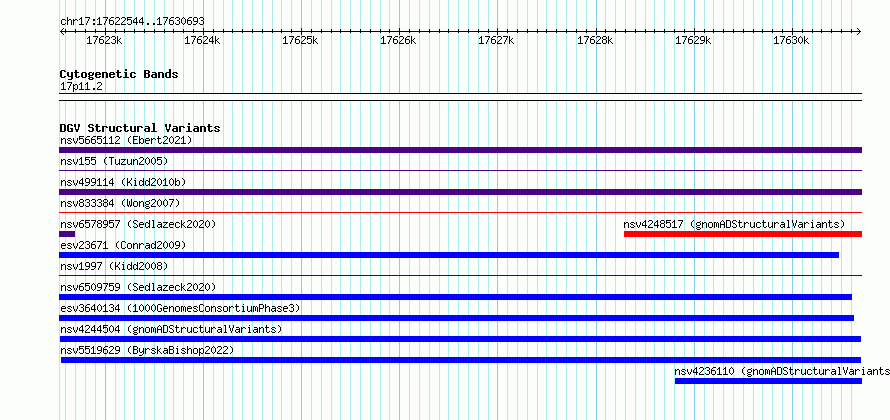890x420 pixels.
Task: Select the DGV Structural Variants track title
Action: click(x=140, y=128)
